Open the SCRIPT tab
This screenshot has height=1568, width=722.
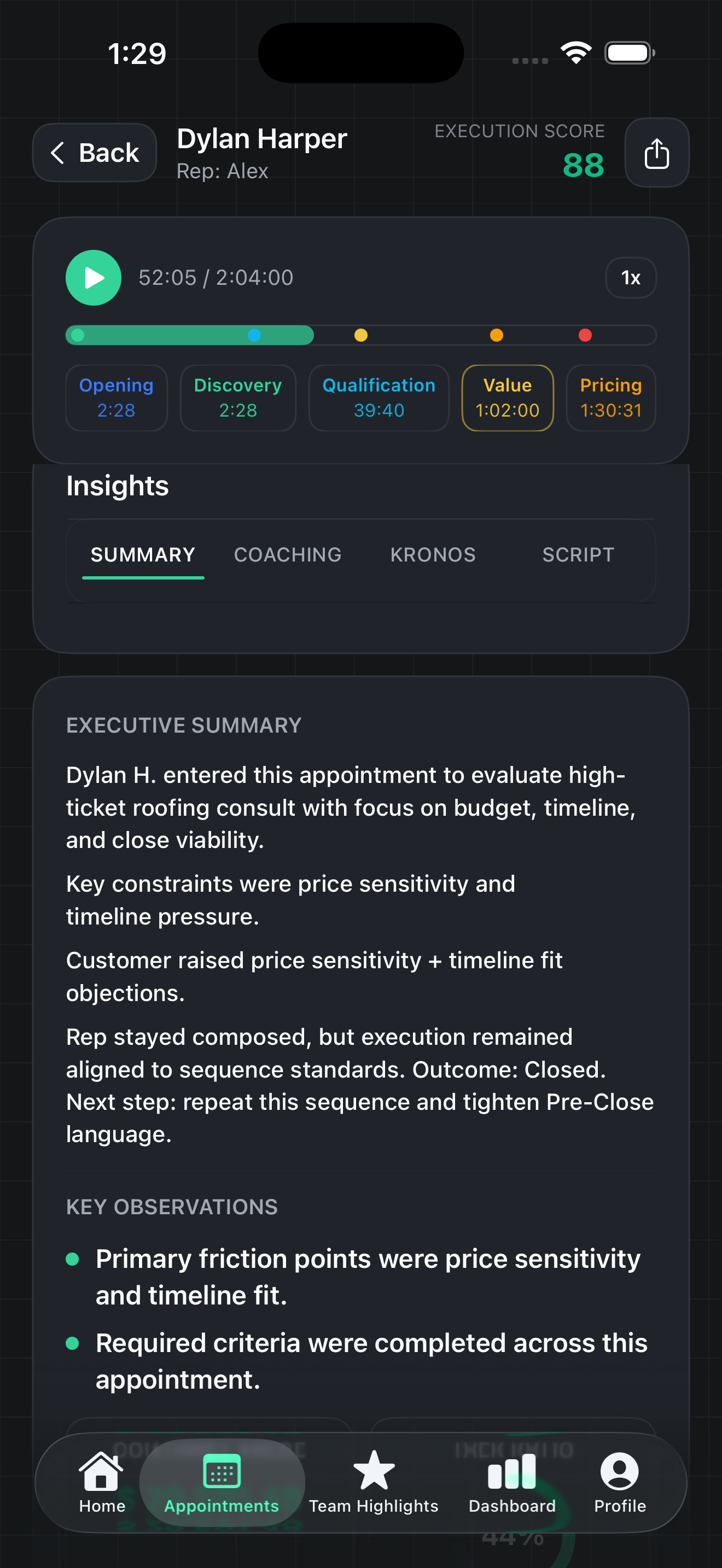click(578, 554)
